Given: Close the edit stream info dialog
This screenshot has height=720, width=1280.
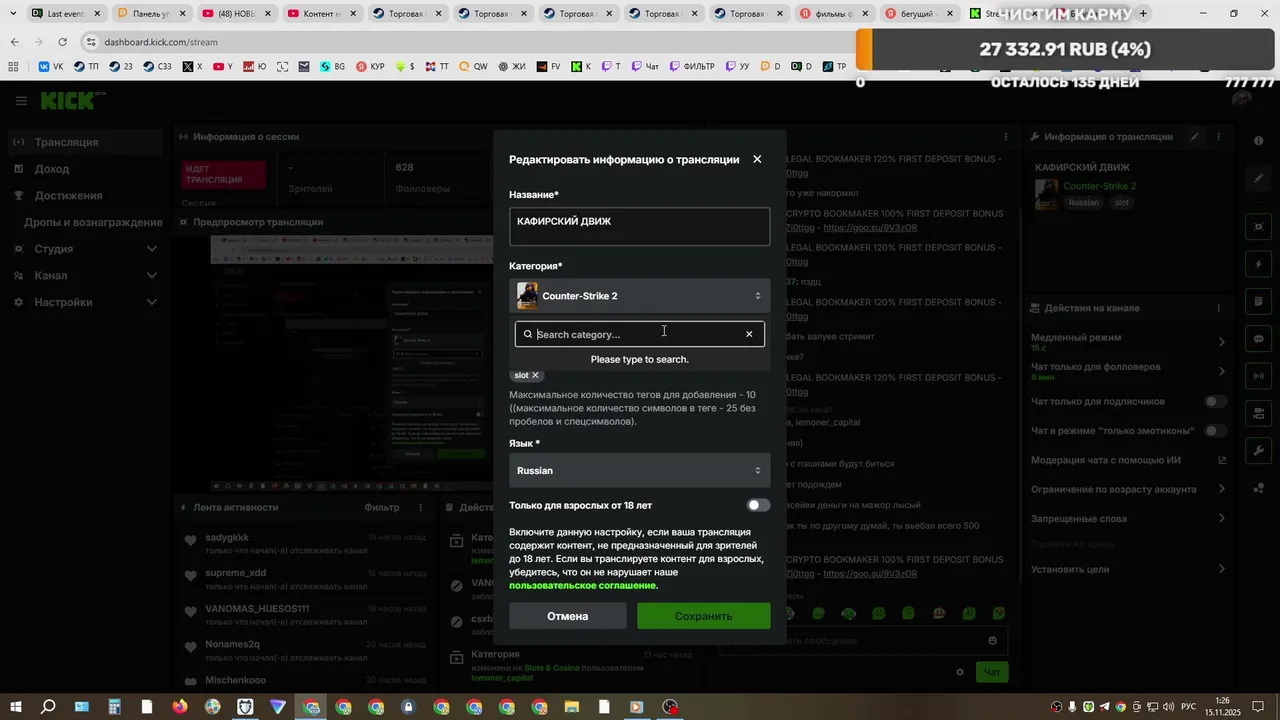Looking at the screenshot, I should point(757,159).
